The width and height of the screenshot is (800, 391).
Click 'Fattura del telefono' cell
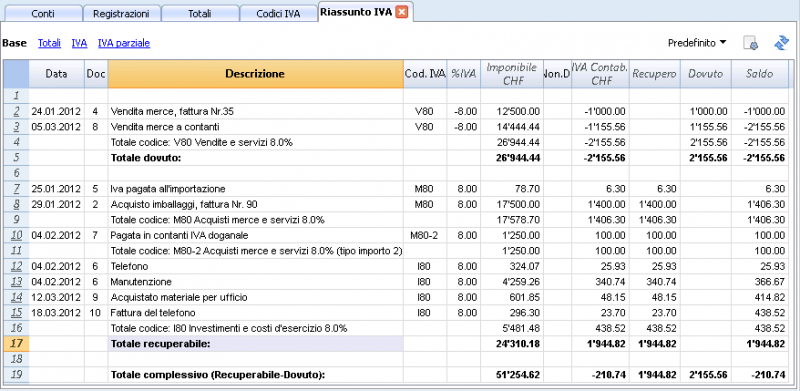255,312
